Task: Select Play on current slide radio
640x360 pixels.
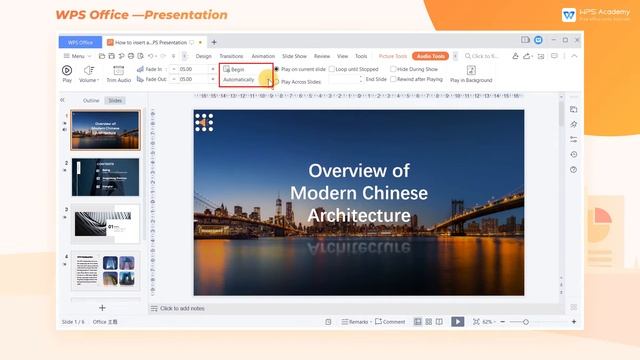Action: tap(277, 69)
